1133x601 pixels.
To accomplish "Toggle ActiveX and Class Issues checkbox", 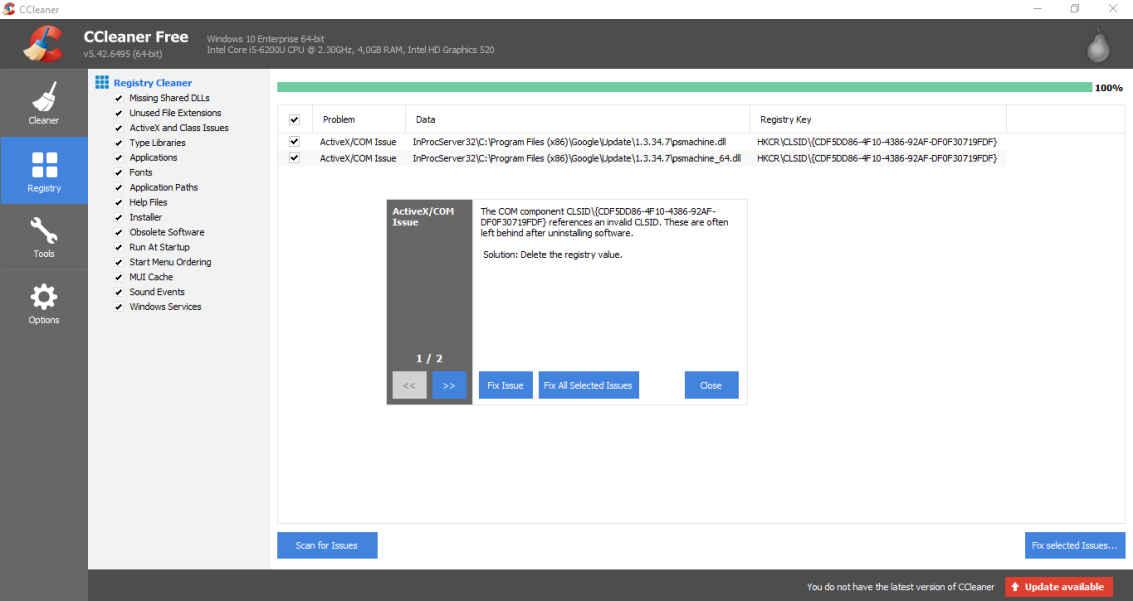I will (x=119, y=128).
